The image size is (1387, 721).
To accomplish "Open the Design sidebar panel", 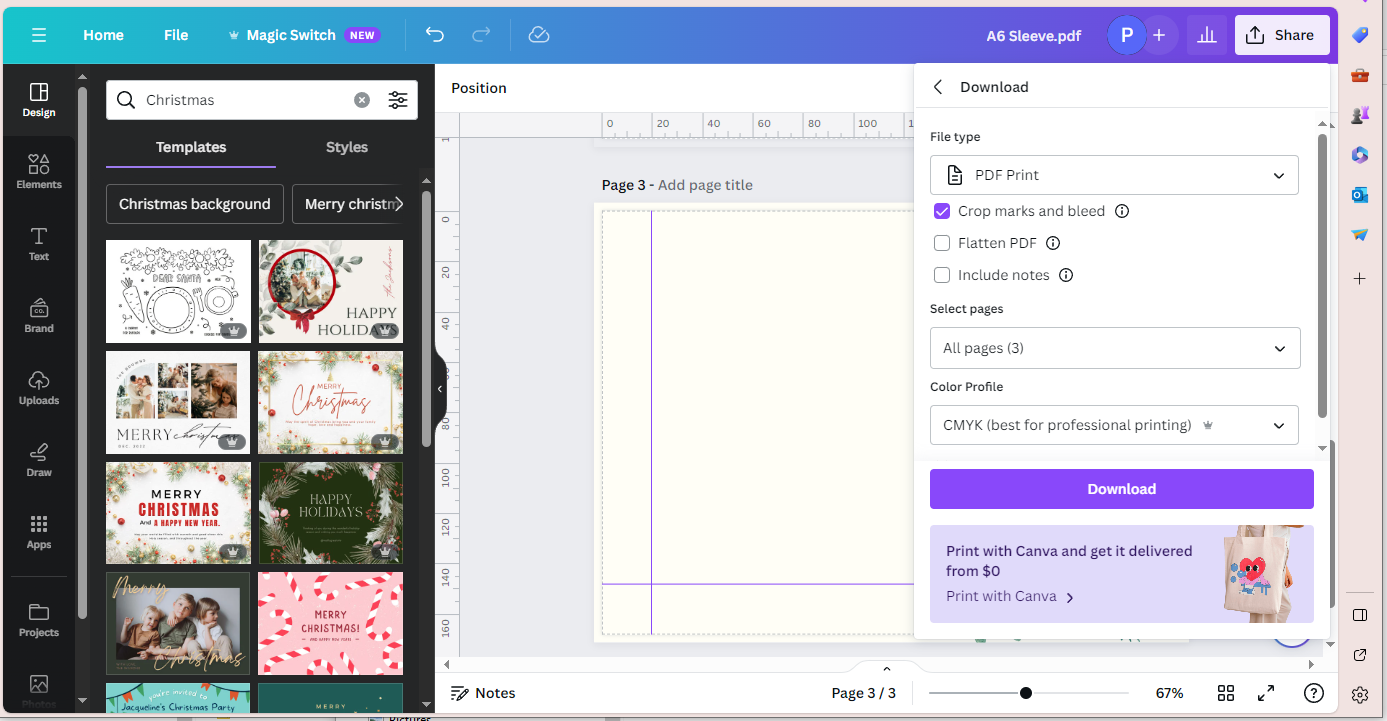I will click(39, 100).
